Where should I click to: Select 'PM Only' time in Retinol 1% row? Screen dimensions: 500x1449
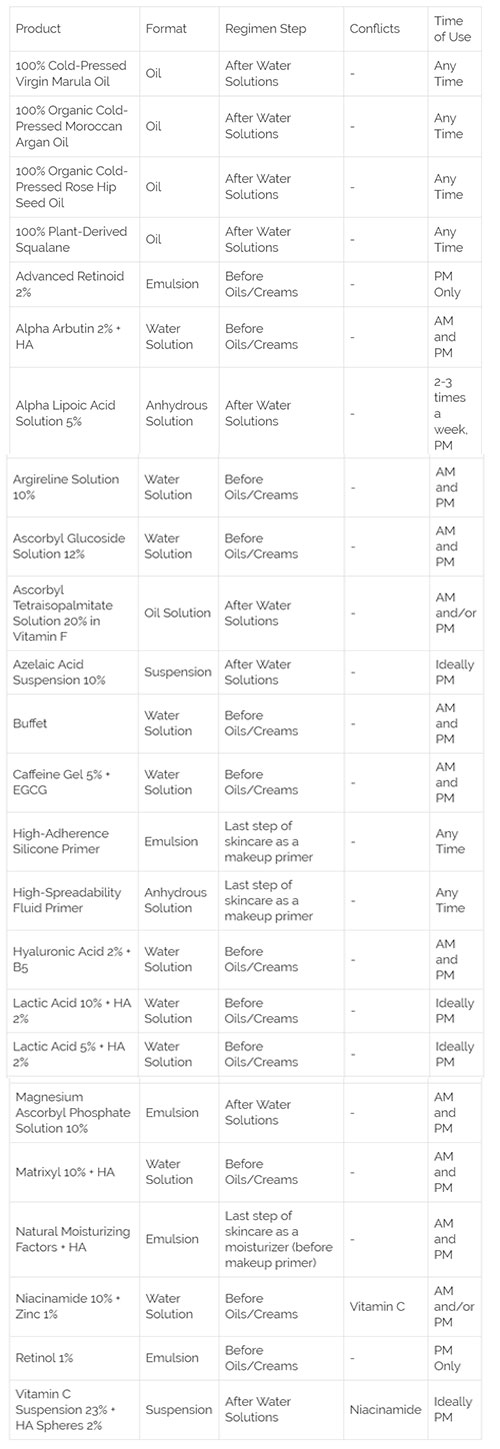tap(448, 1359)
